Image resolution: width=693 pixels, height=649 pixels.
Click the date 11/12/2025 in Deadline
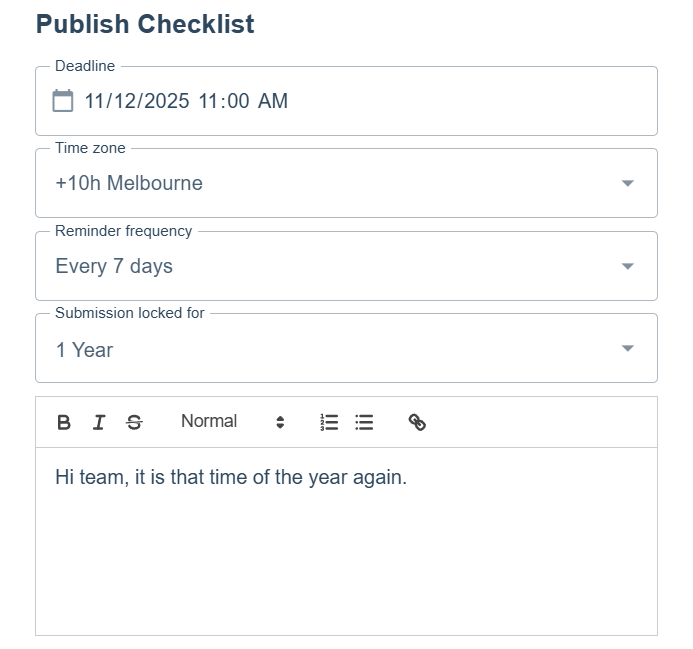pos(136,101)
